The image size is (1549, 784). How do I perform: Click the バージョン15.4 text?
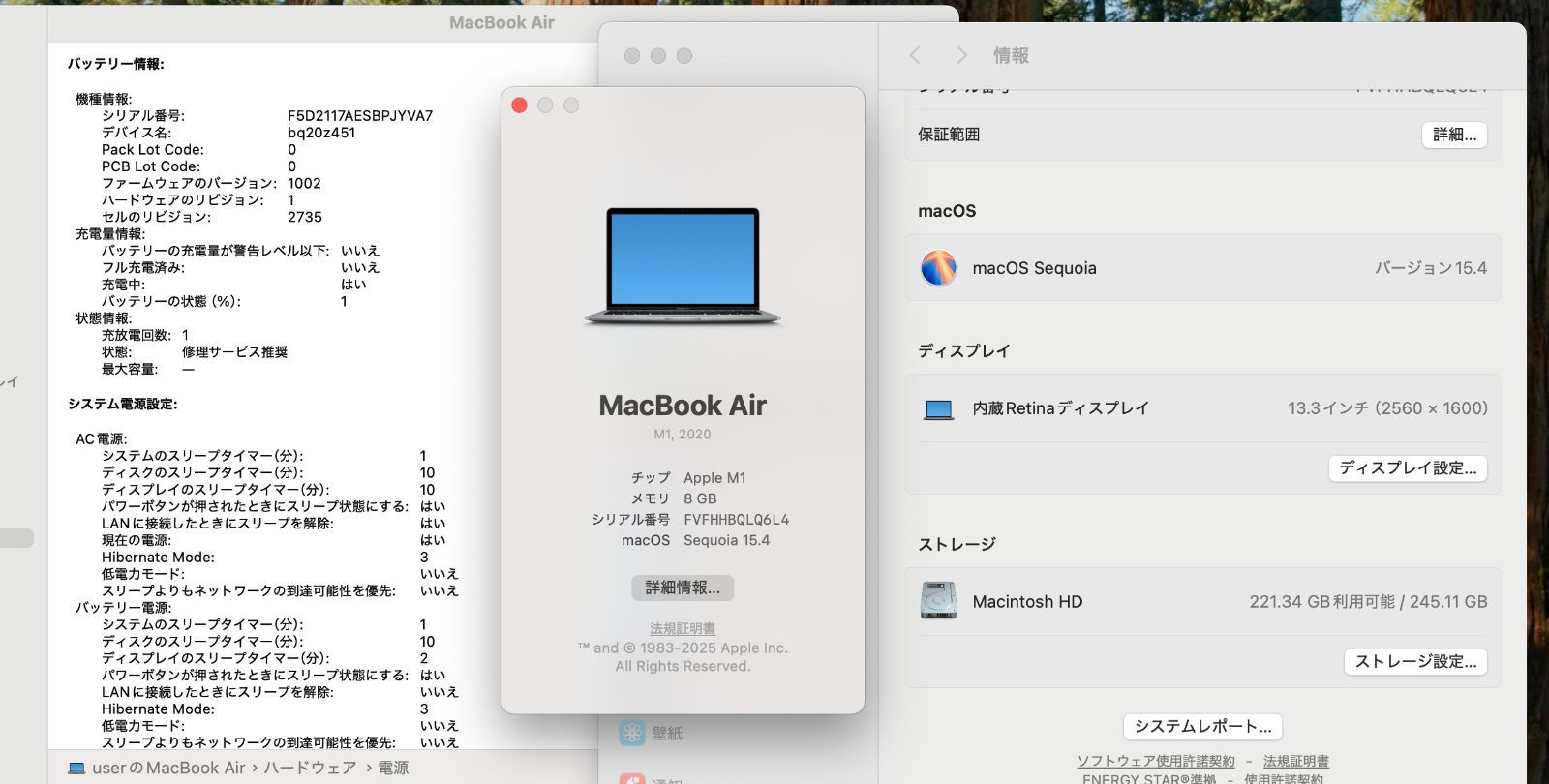point(1431,268)
